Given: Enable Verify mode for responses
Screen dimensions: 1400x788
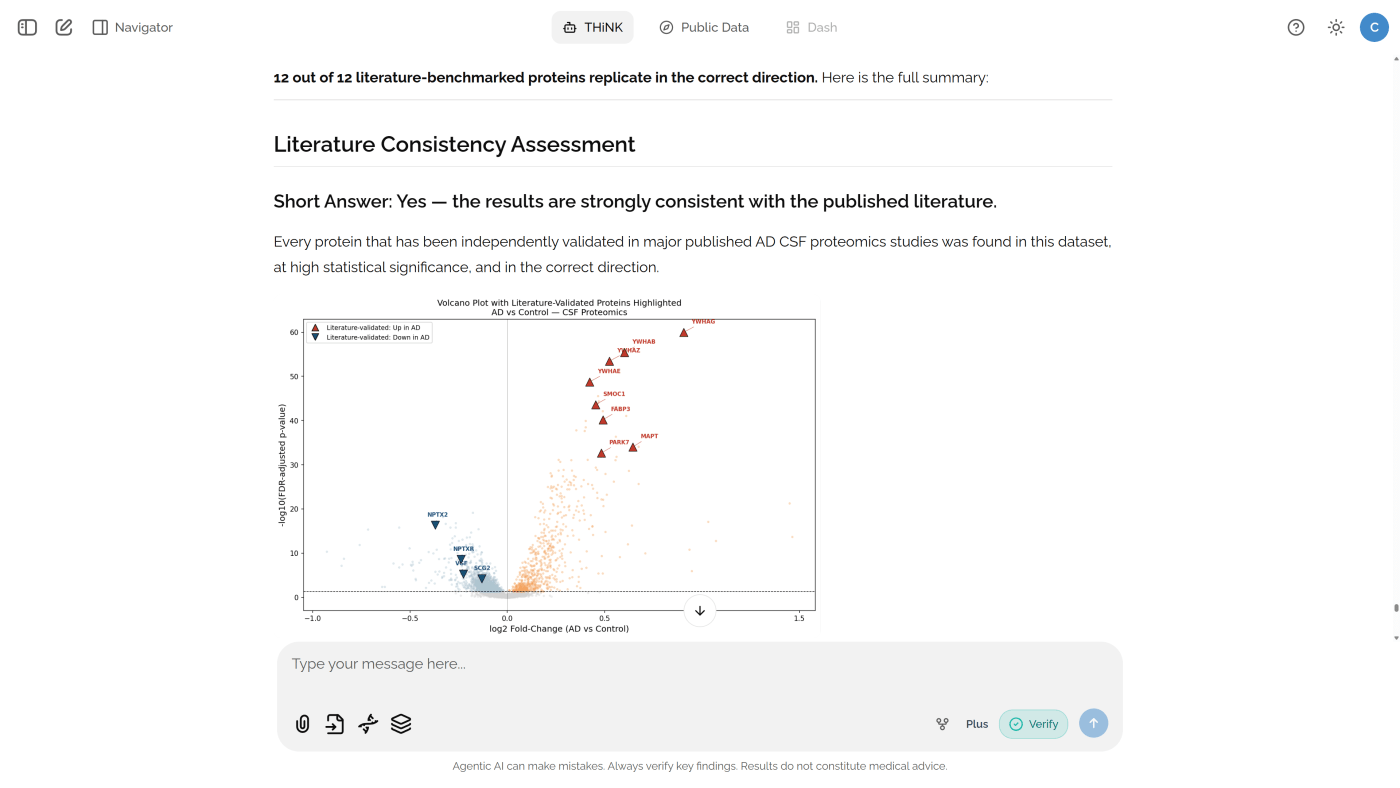Looking at the screenshot, I should click(1033, 723).
